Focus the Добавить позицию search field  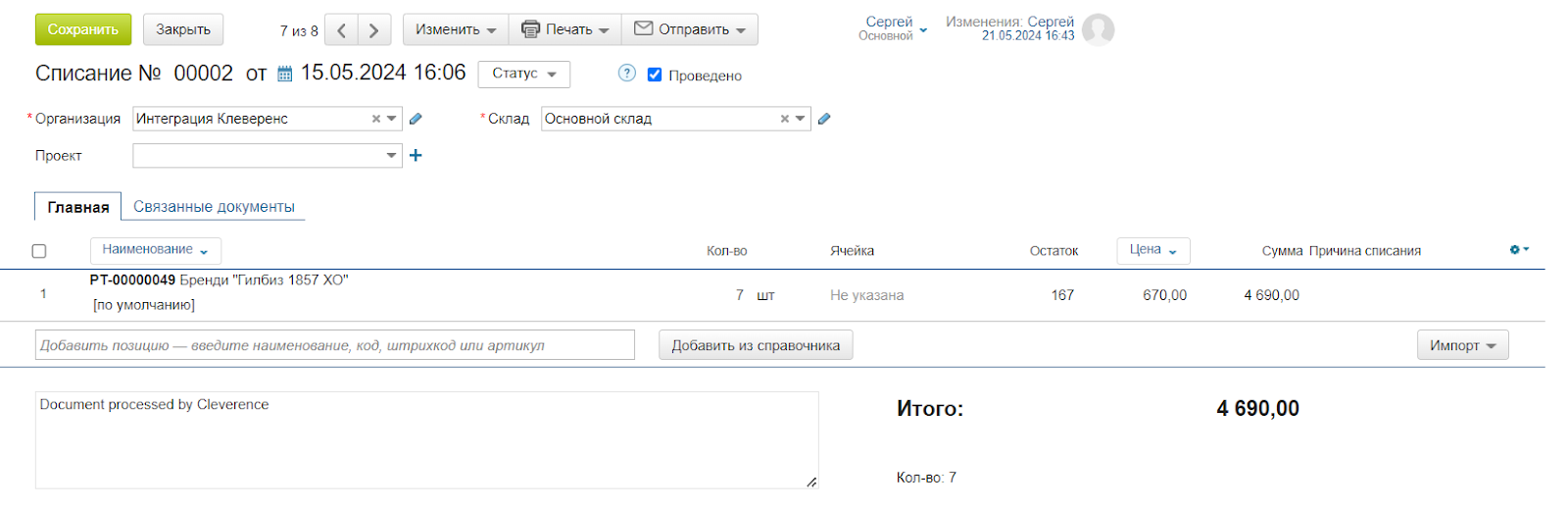point(335,345)
